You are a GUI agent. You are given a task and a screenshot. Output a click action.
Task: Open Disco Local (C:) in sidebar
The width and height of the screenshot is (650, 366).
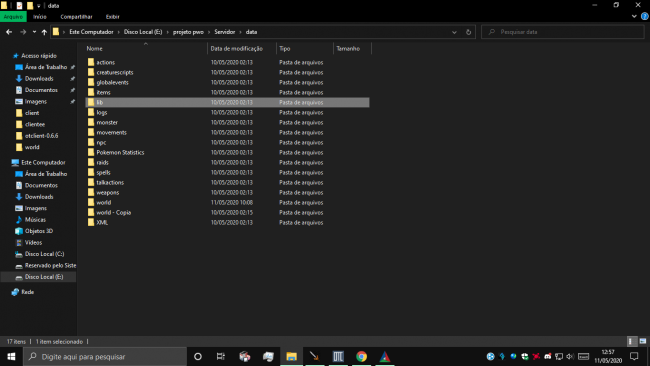pyautogui.click(x=44, y=254)
